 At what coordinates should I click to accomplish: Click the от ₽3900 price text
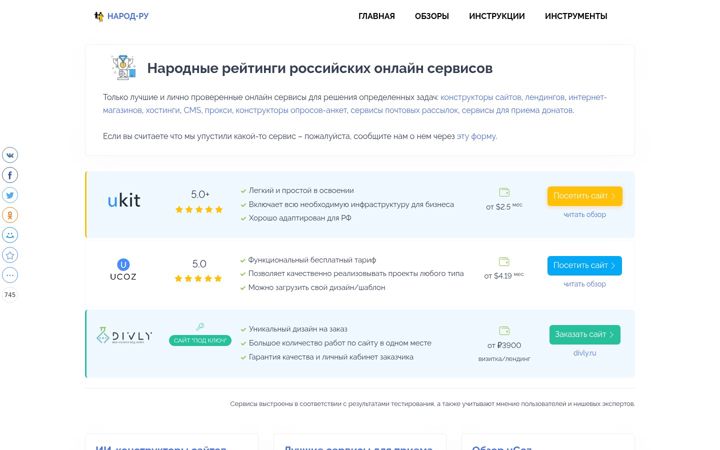pos(504,345)
